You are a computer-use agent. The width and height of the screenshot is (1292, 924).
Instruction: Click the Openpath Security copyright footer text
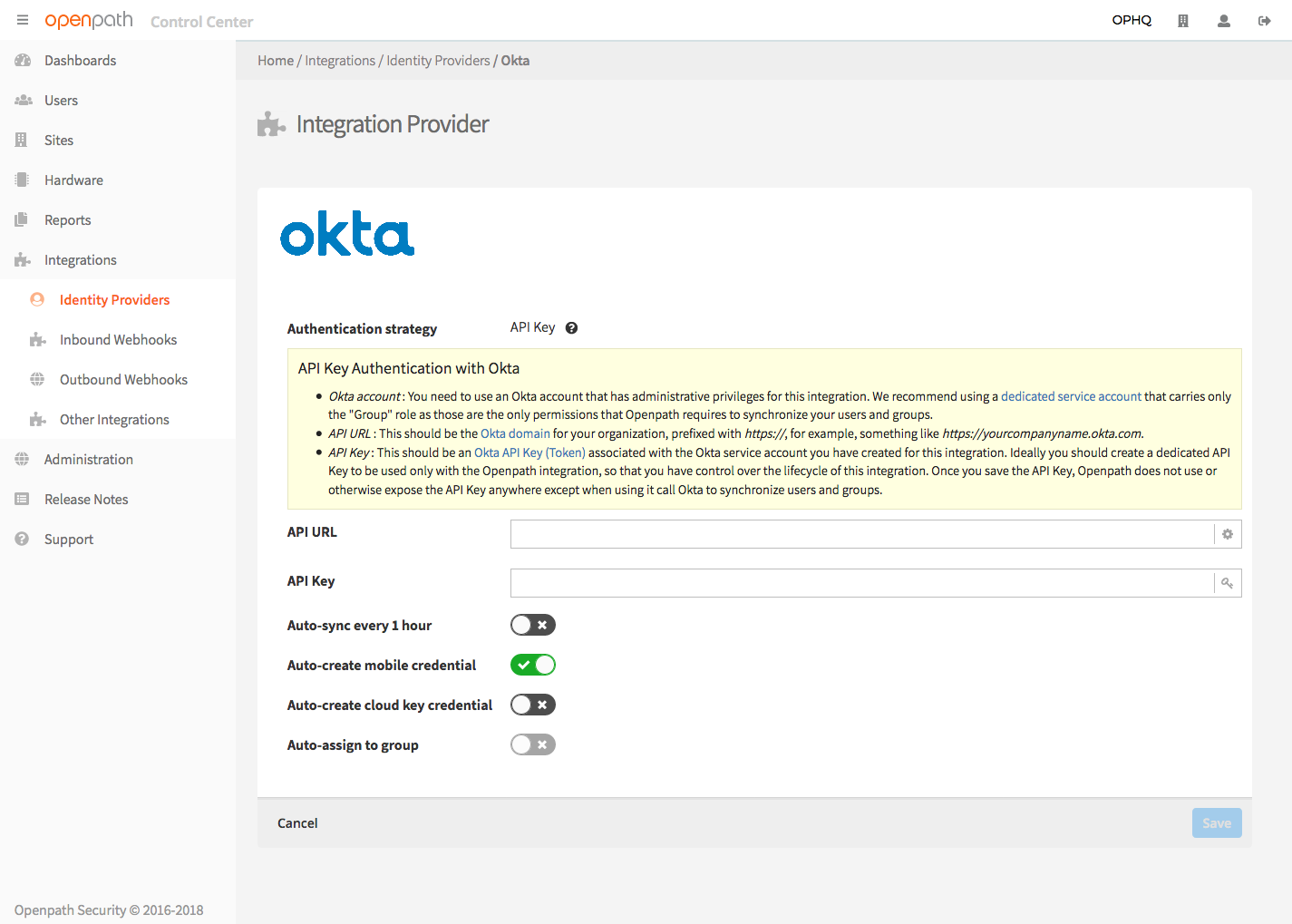(x=109, y=909)
